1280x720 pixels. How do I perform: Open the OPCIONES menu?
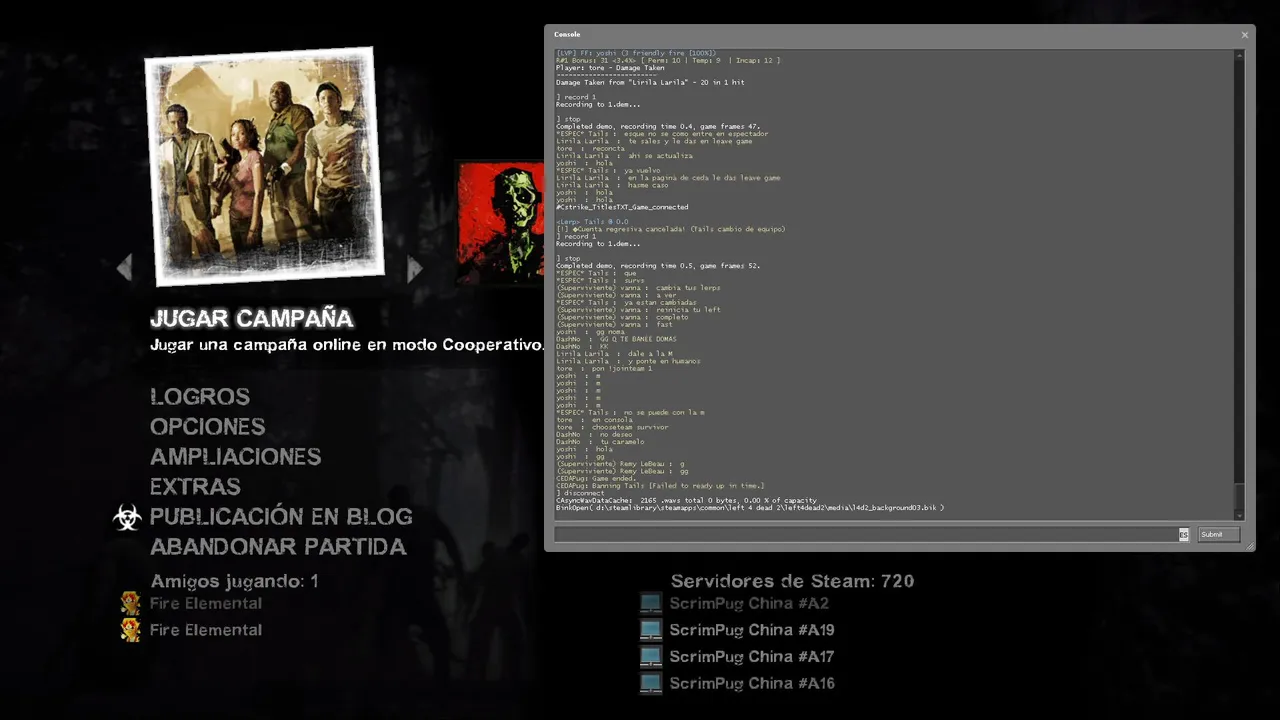click(x=207, y=427)
